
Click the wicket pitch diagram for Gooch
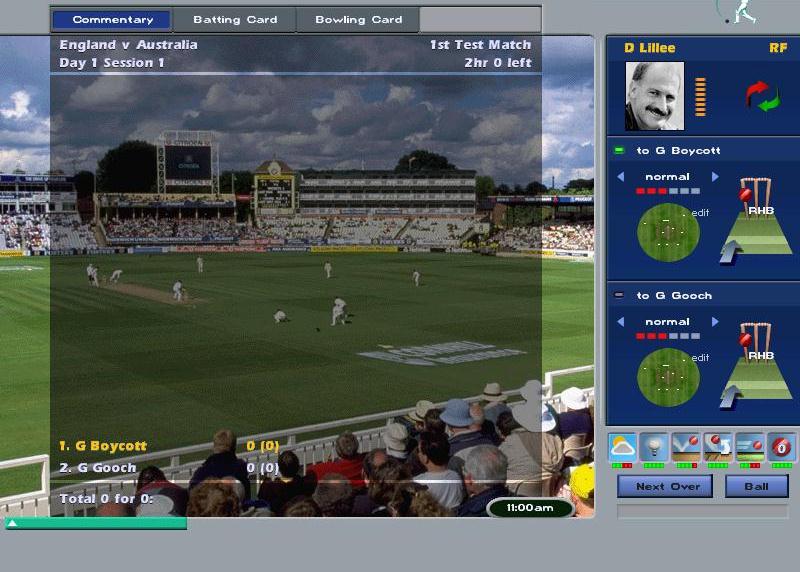(757, 364)
